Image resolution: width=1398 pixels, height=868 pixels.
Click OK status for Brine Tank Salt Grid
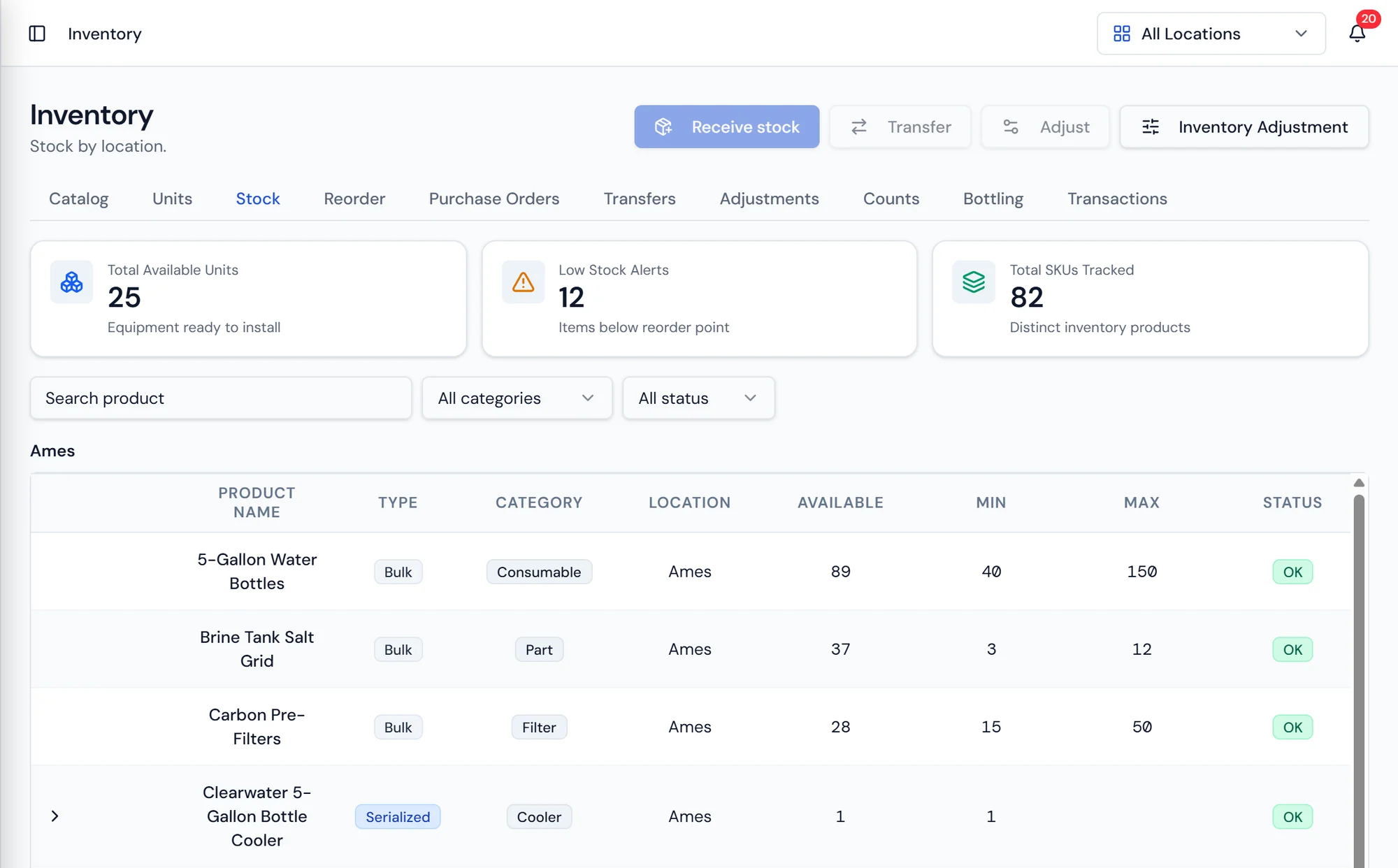pos(1292,649)
